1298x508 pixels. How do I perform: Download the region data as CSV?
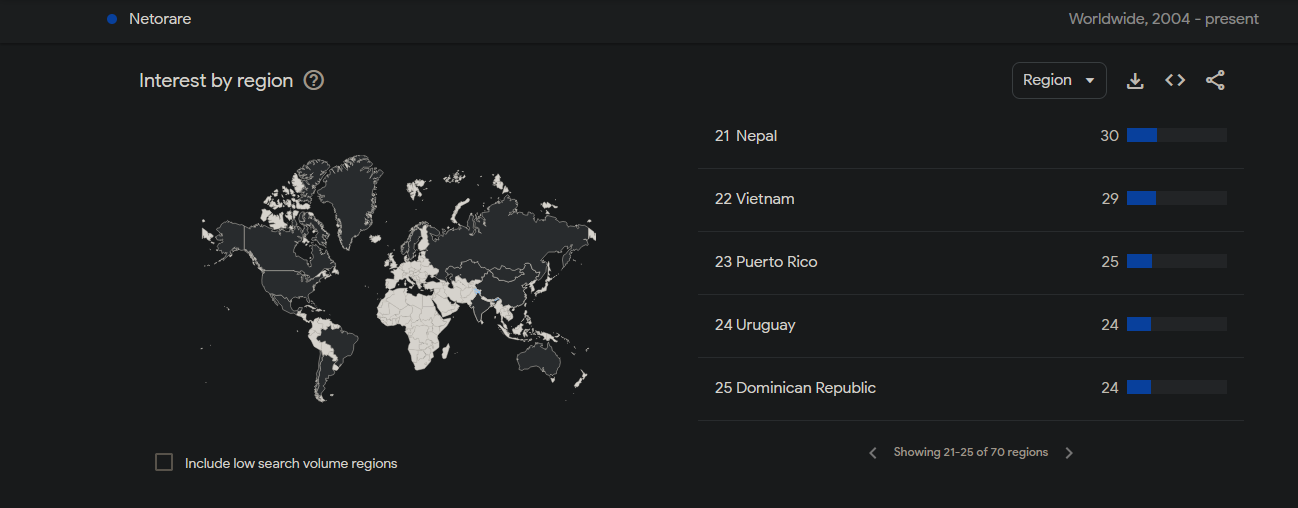(1135, 81)
